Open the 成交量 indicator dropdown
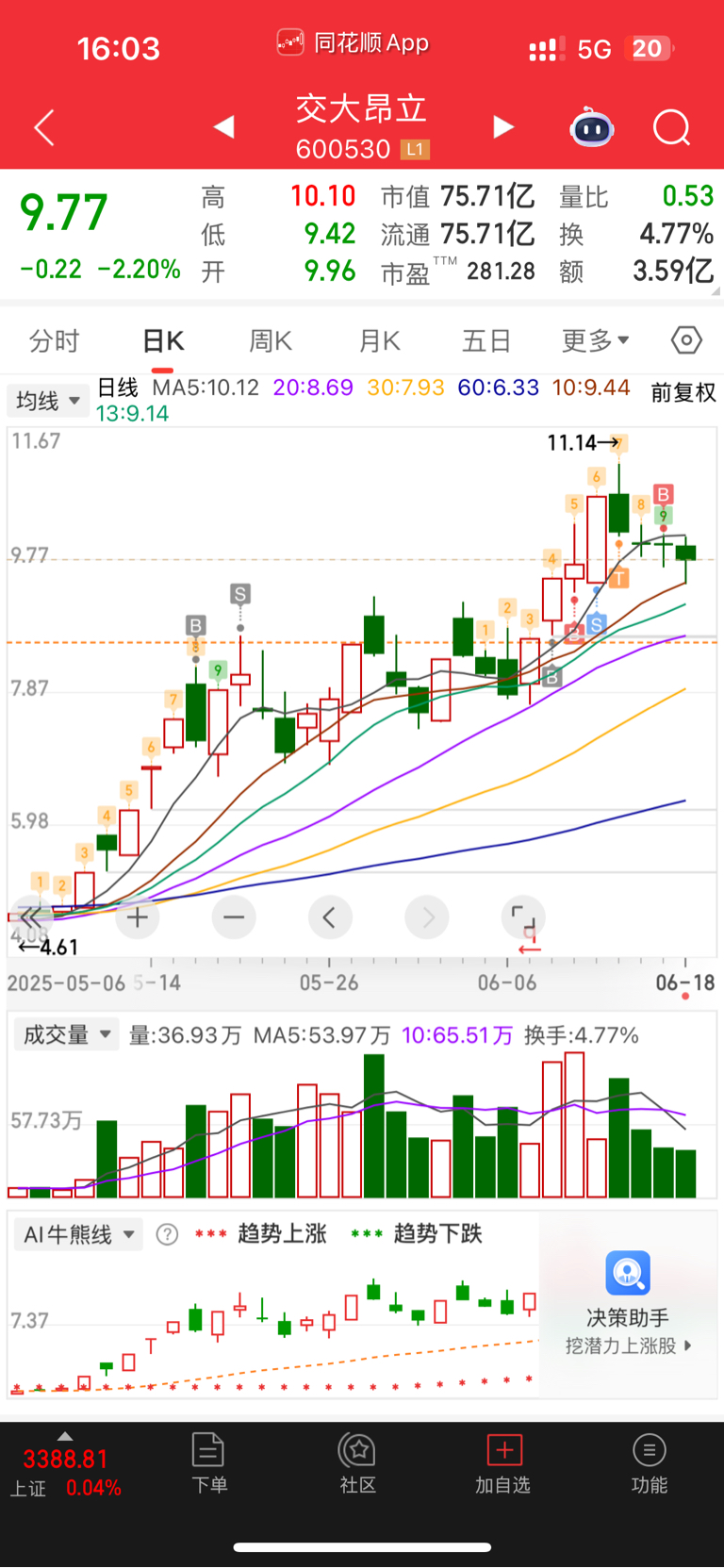The width and height of the screenshot is (724, 1568). 66,1034
